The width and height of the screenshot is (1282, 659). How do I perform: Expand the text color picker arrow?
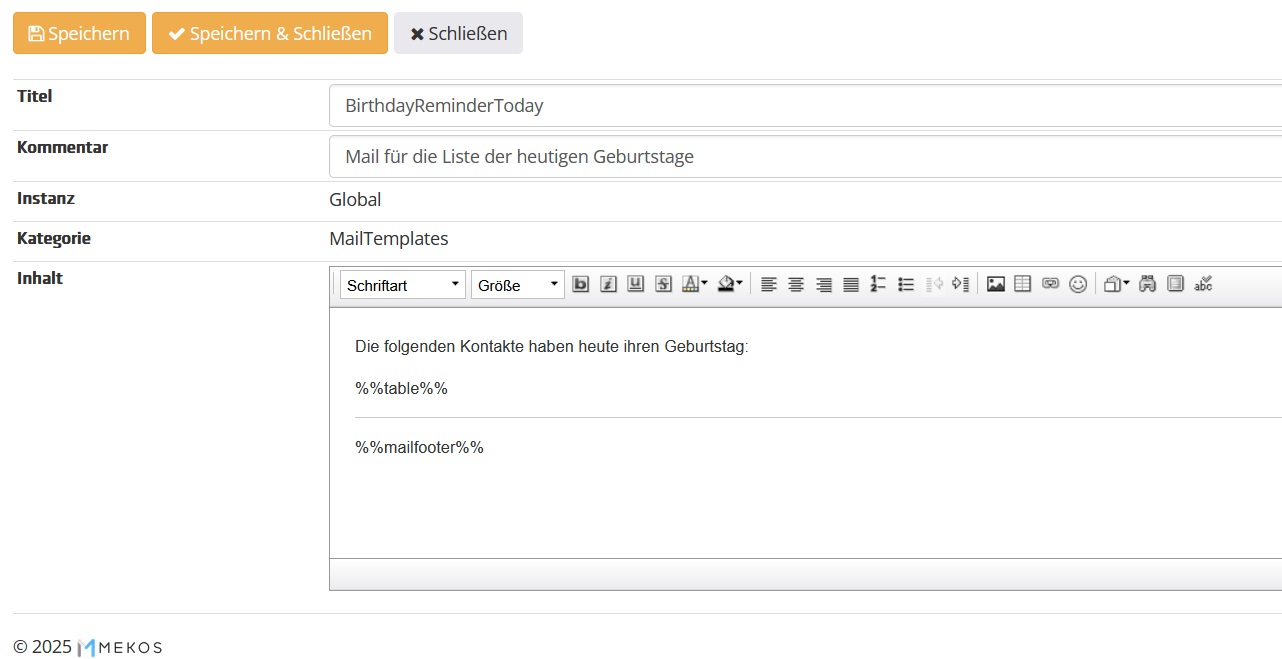[705, 283]
